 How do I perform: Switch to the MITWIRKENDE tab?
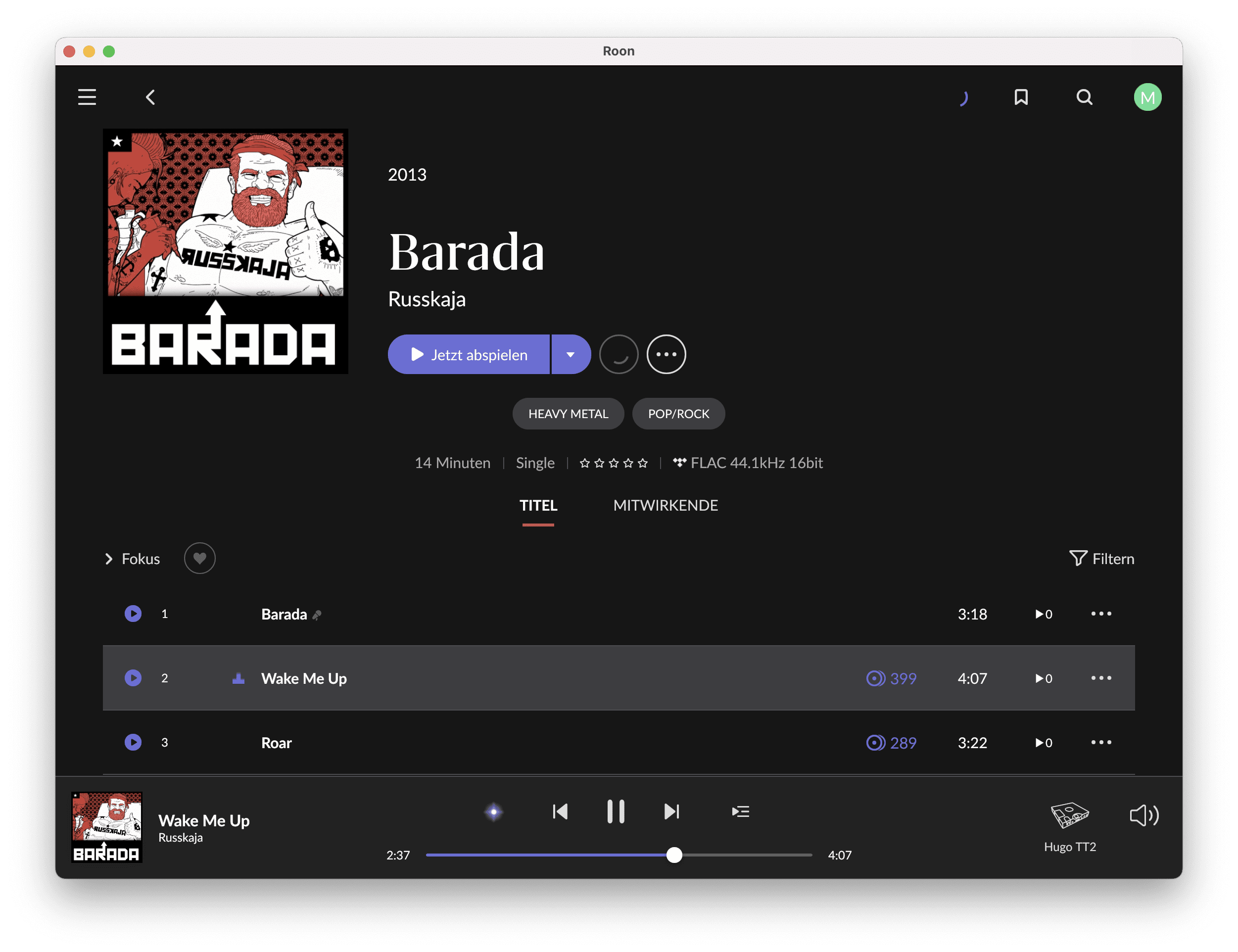(665, 505)
